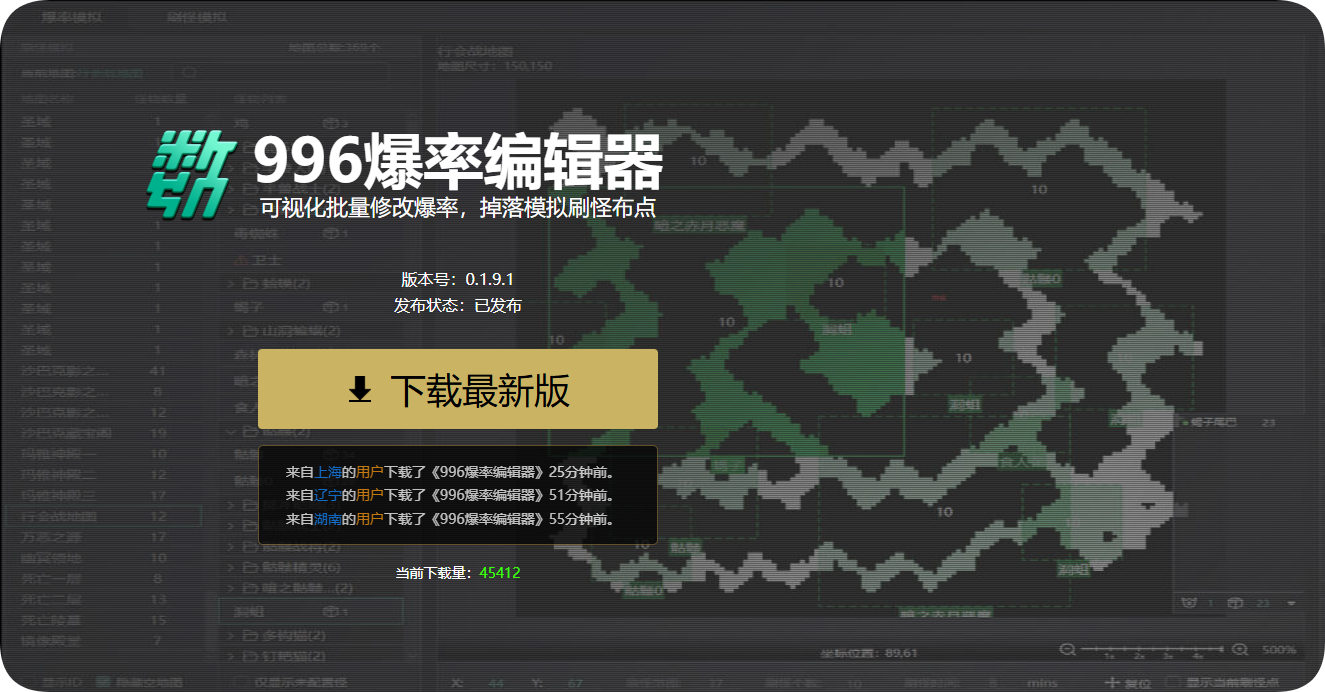The image size is (1325, 692).
Task: Click the 复位 reset crosshair icon
Action: 1113,682
